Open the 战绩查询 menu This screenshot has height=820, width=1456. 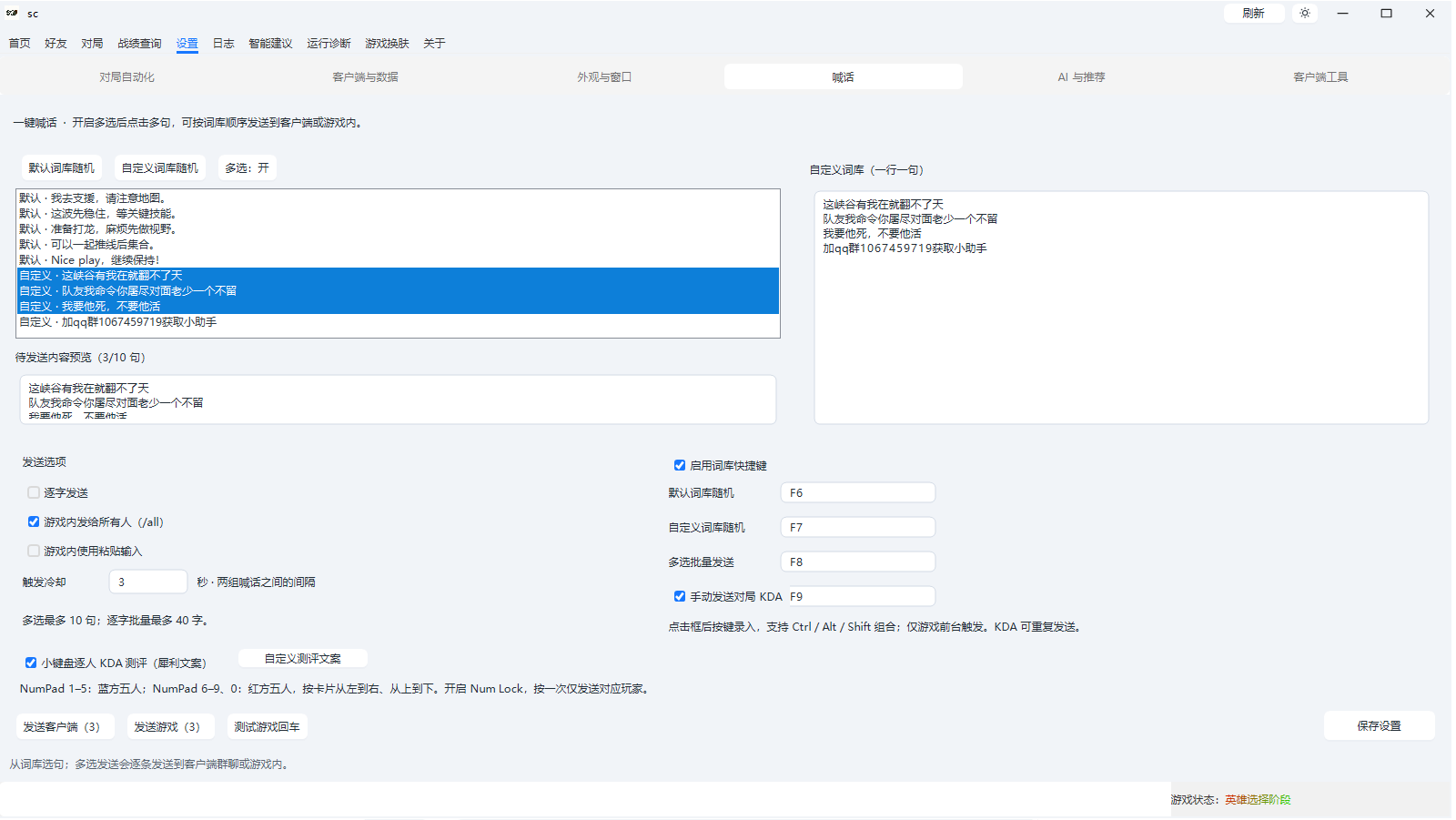tap(139, 43)
